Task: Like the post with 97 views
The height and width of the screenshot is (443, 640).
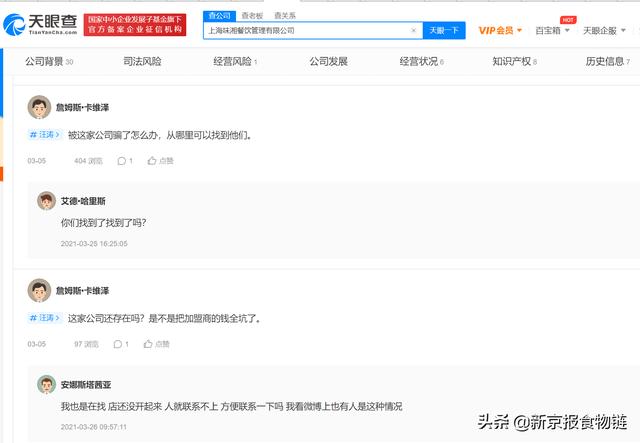Action: [x=156, y=344]
